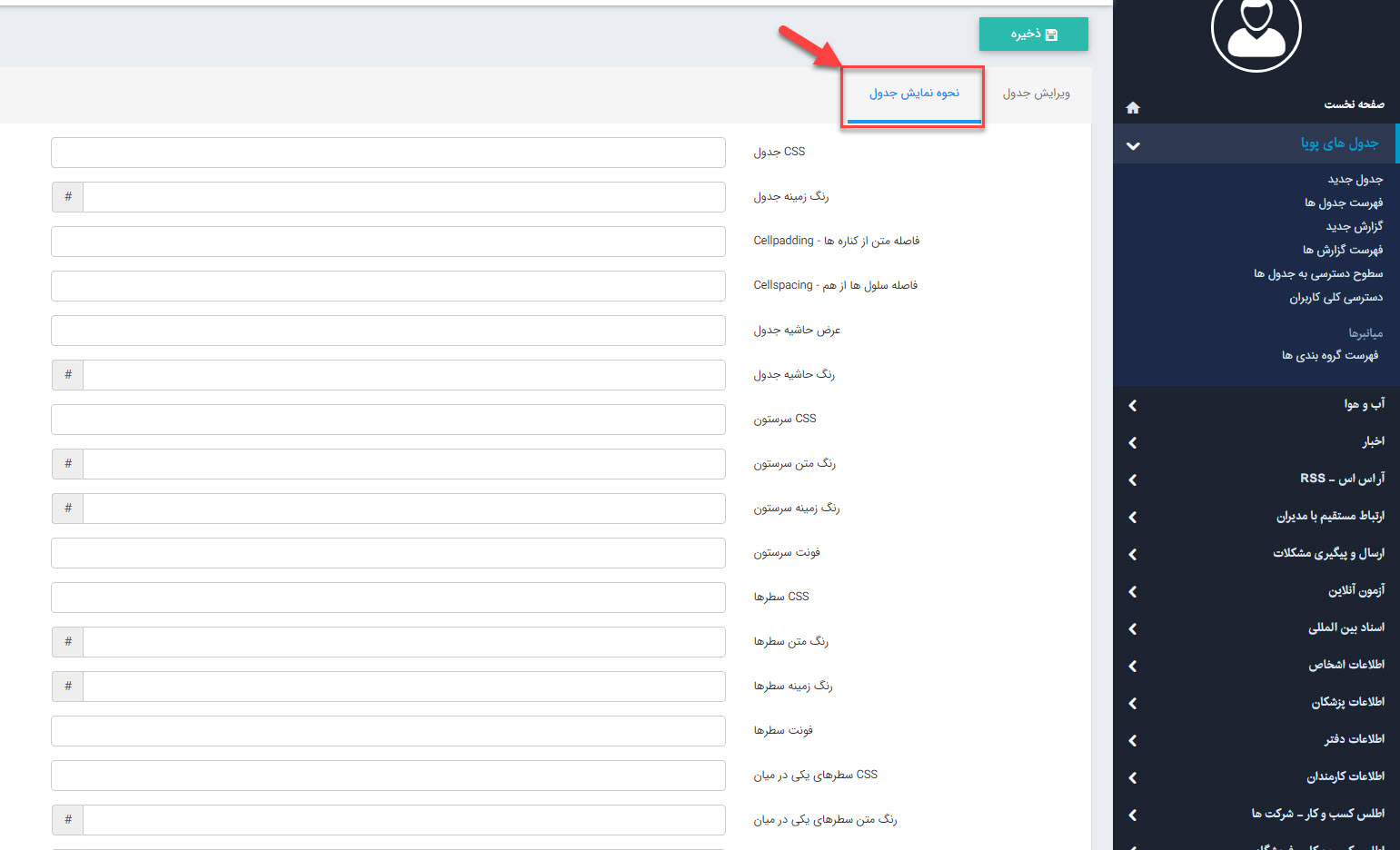Collapse the جدول های پویا menu section
Image resolution: width=1400 pixels, height=850 pixels.
pyautogui.click(x=1132, y=145)
